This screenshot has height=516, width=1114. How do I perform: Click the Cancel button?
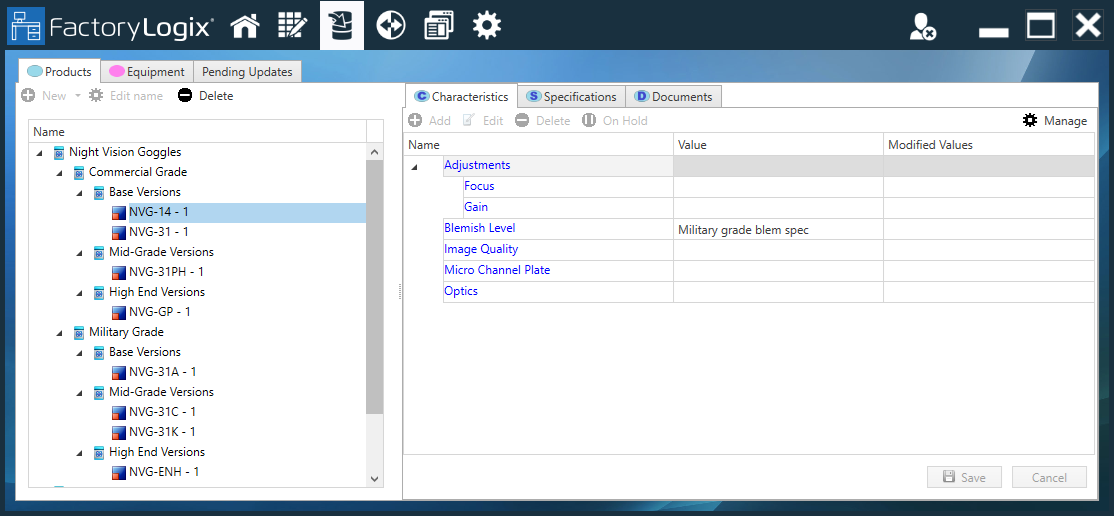click(x=1049, y=478)
